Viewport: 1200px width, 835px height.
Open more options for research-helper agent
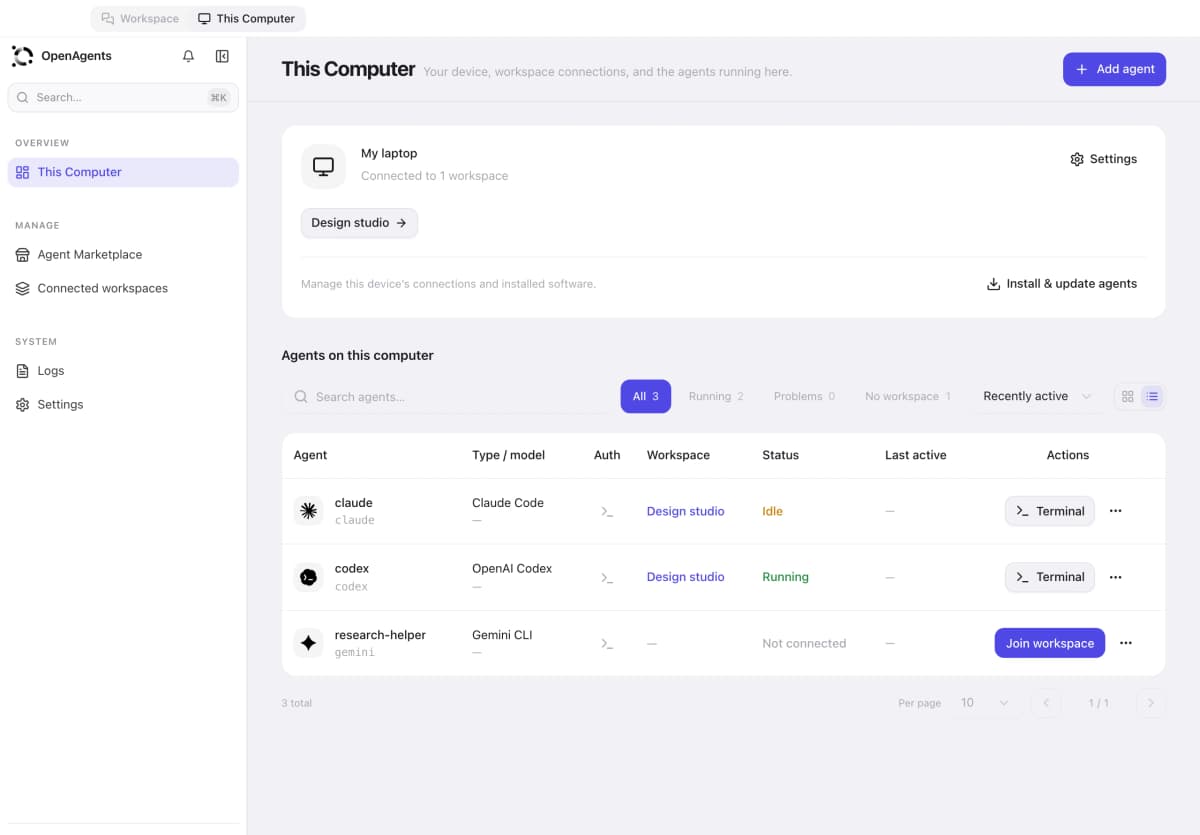1126,643
